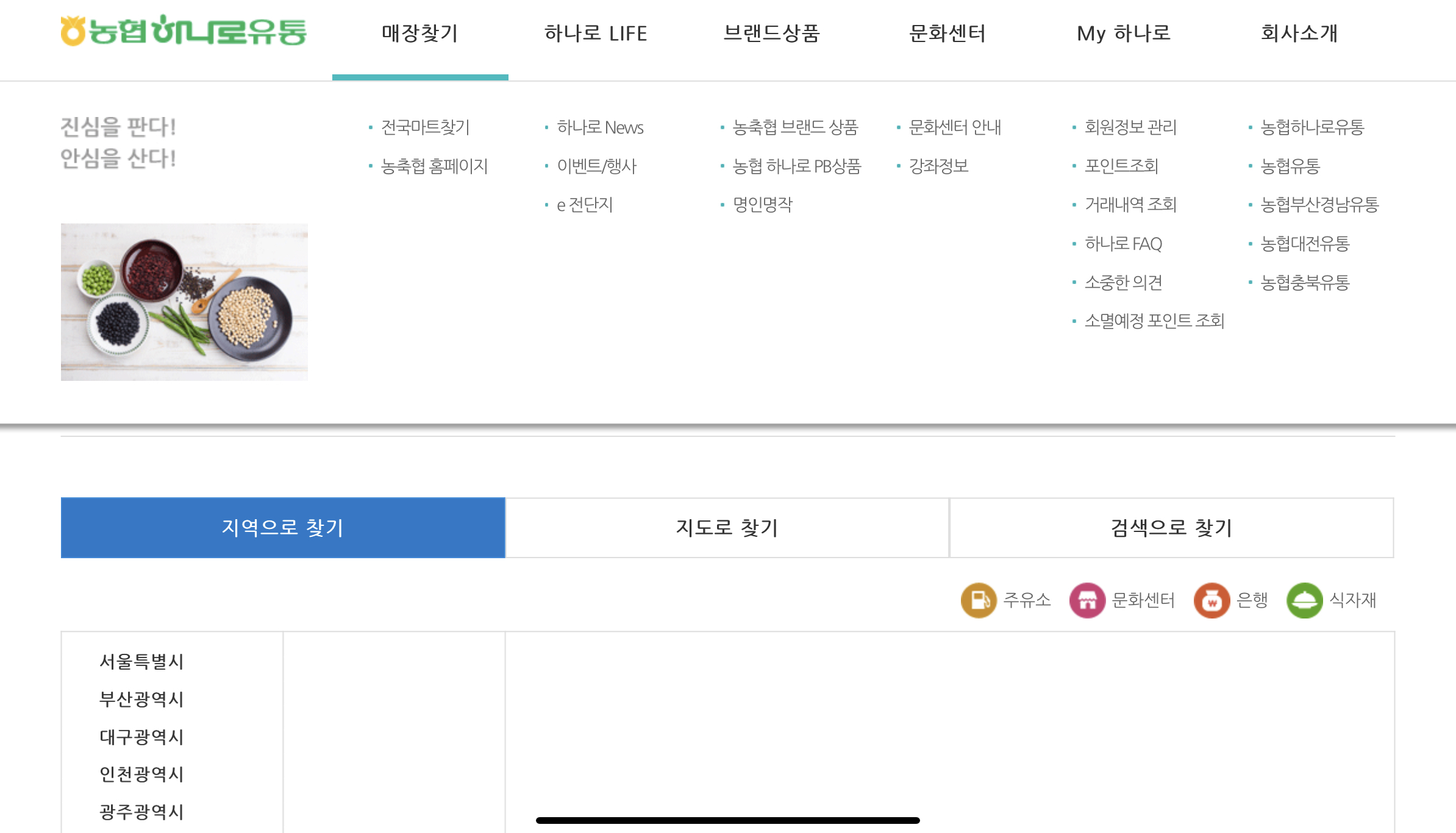
Task: Open the 하나로 LIFE menu
Action: coord(595,34)
